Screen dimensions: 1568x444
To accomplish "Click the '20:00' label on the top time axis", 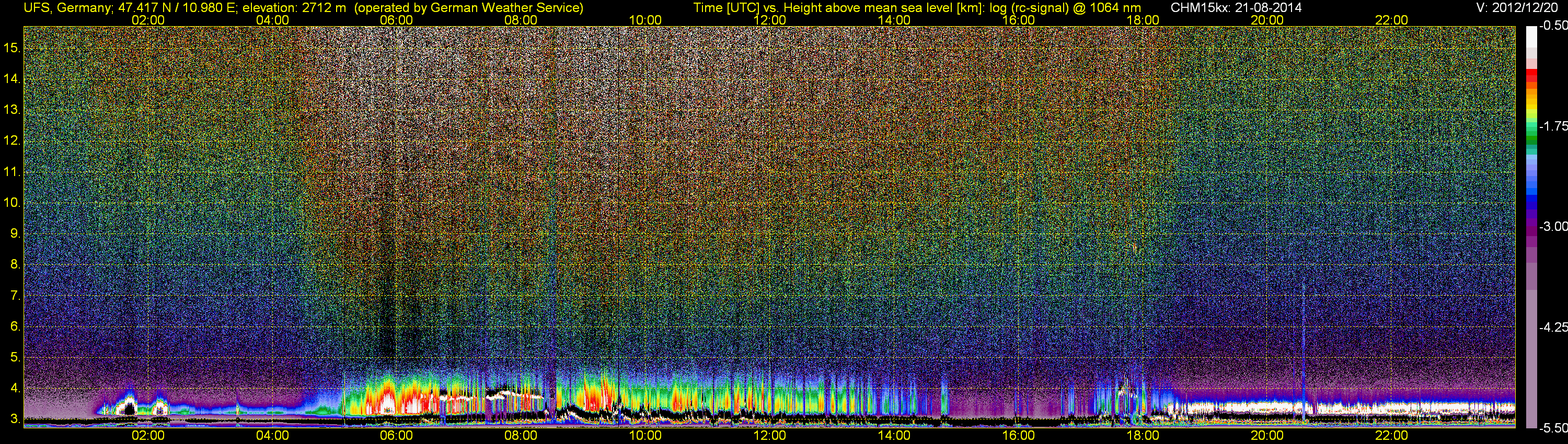I will tap(1267, 20).
